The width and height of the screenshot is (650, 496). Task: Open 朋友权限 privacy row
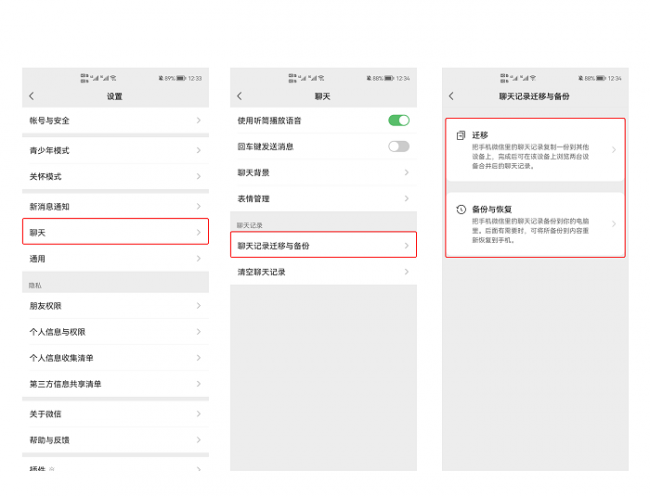(115, 306)
